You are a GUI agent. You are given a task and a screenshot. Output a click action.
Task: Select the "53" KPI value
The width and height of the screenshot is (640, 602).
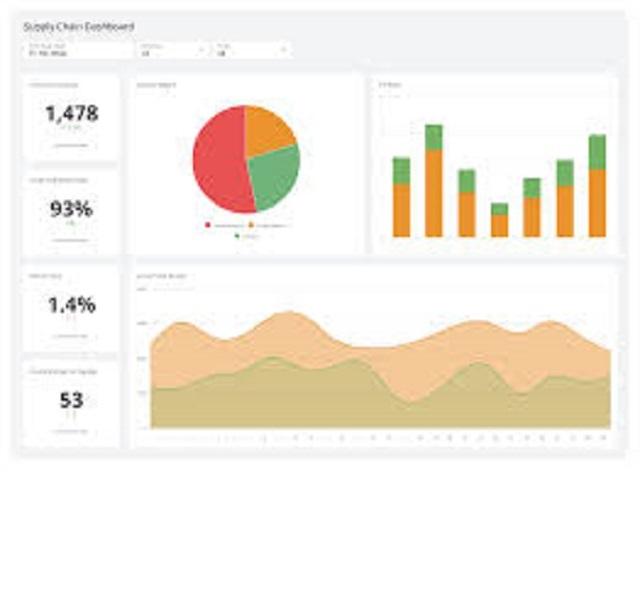click(71, 400)
